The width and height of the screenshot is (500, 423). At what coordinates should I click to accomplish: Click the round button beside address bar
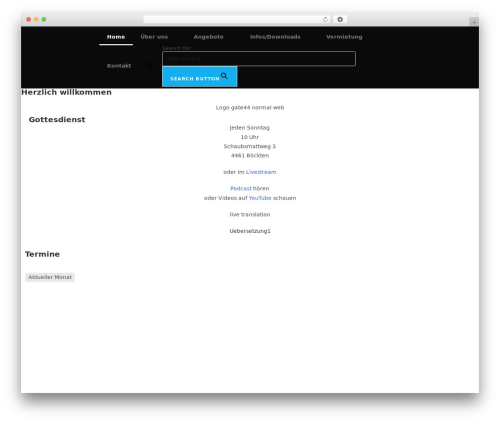pos(340,19)
